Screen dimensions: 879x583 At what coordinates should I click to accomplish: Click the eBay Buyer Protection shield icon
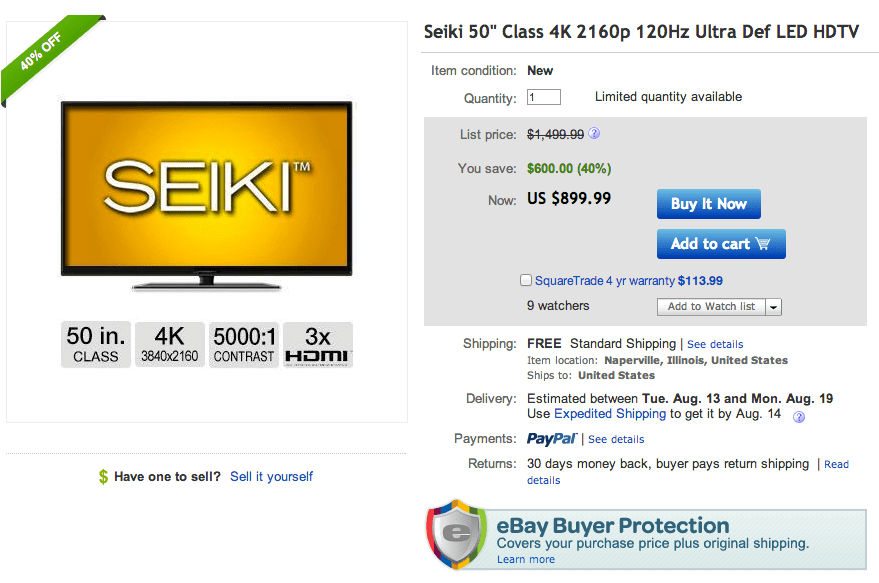(x=457, y=535)
